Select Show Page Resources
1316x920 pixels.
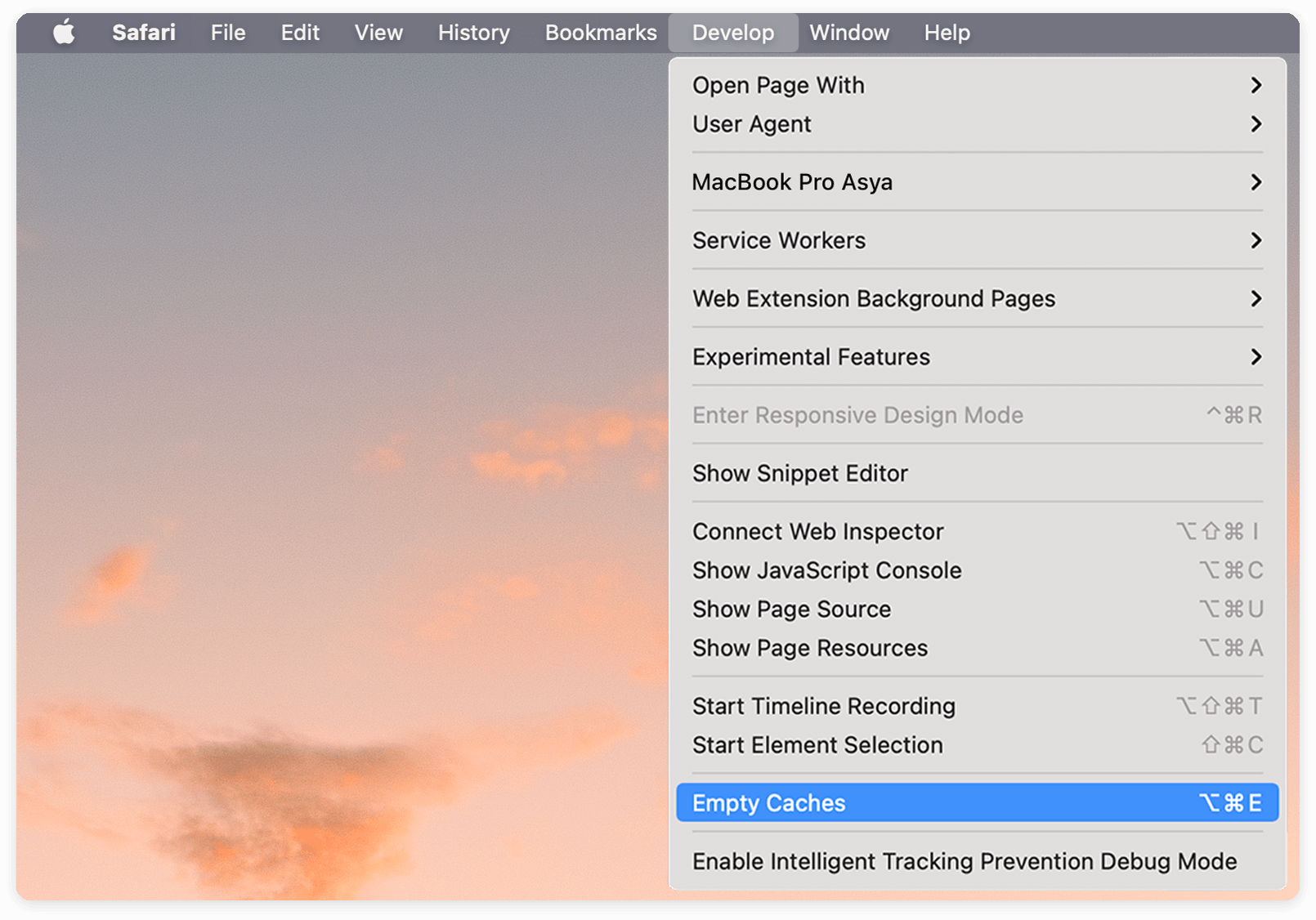coord(978,648)
